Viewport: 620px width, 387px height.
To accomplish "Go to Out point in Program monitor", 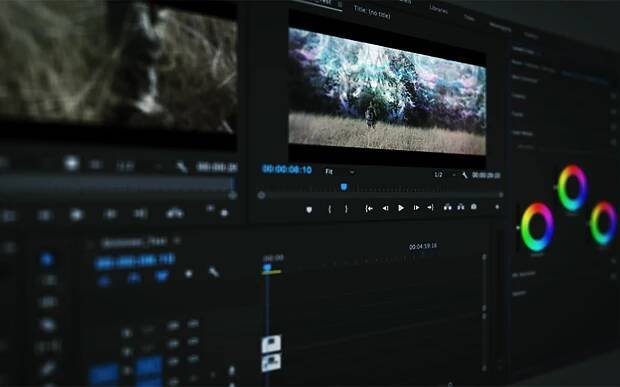I will [x=431, y=207].
